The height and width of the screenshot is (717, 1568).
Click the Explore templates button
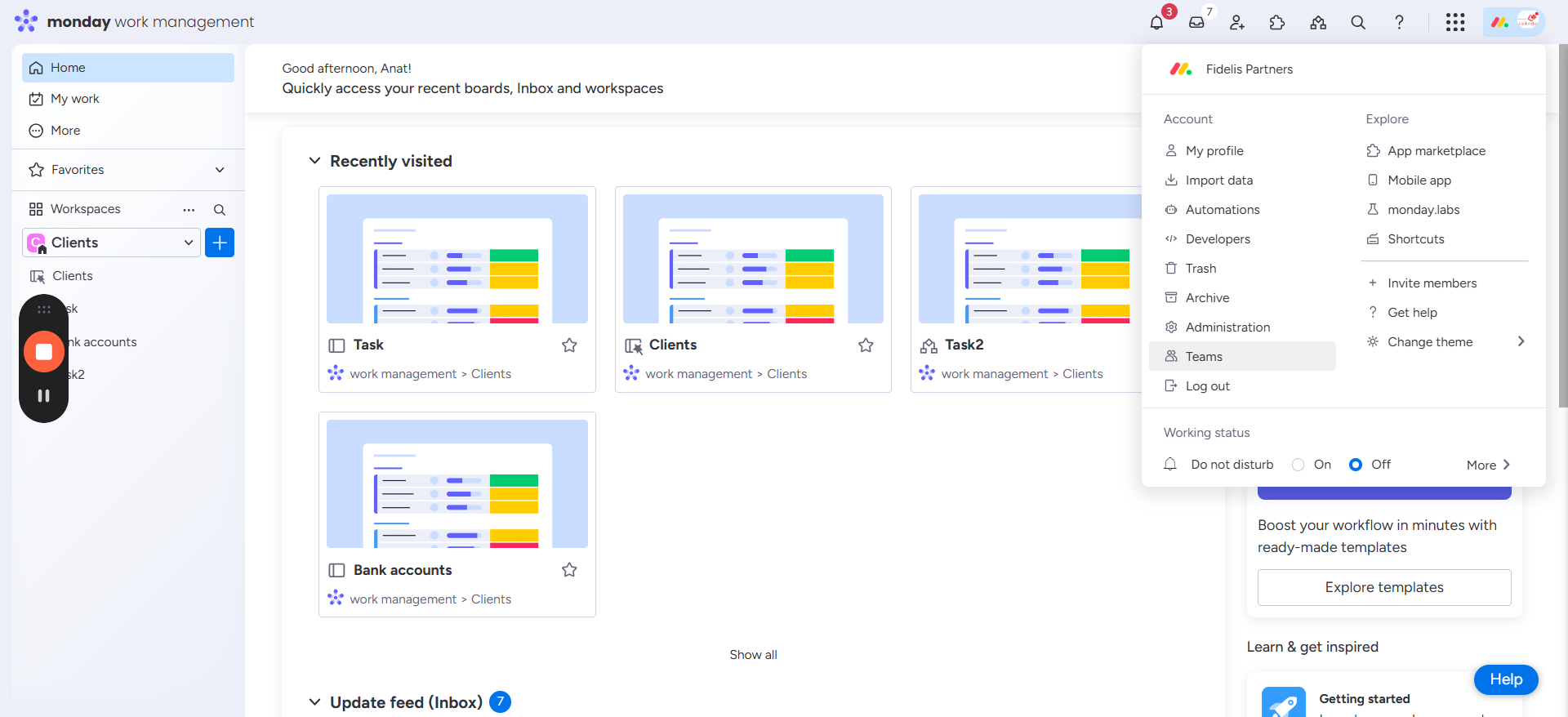[1383, 587]
